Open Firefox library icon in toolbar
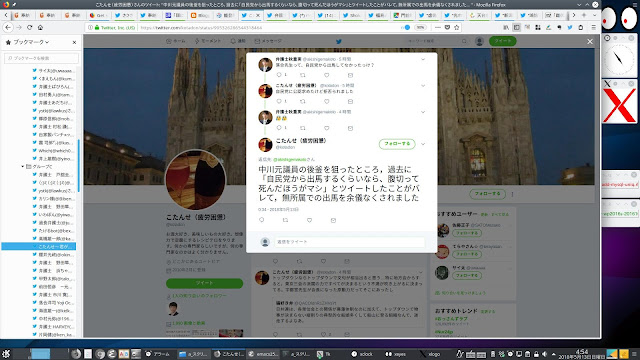640x360 pixels. click(506, 27)
